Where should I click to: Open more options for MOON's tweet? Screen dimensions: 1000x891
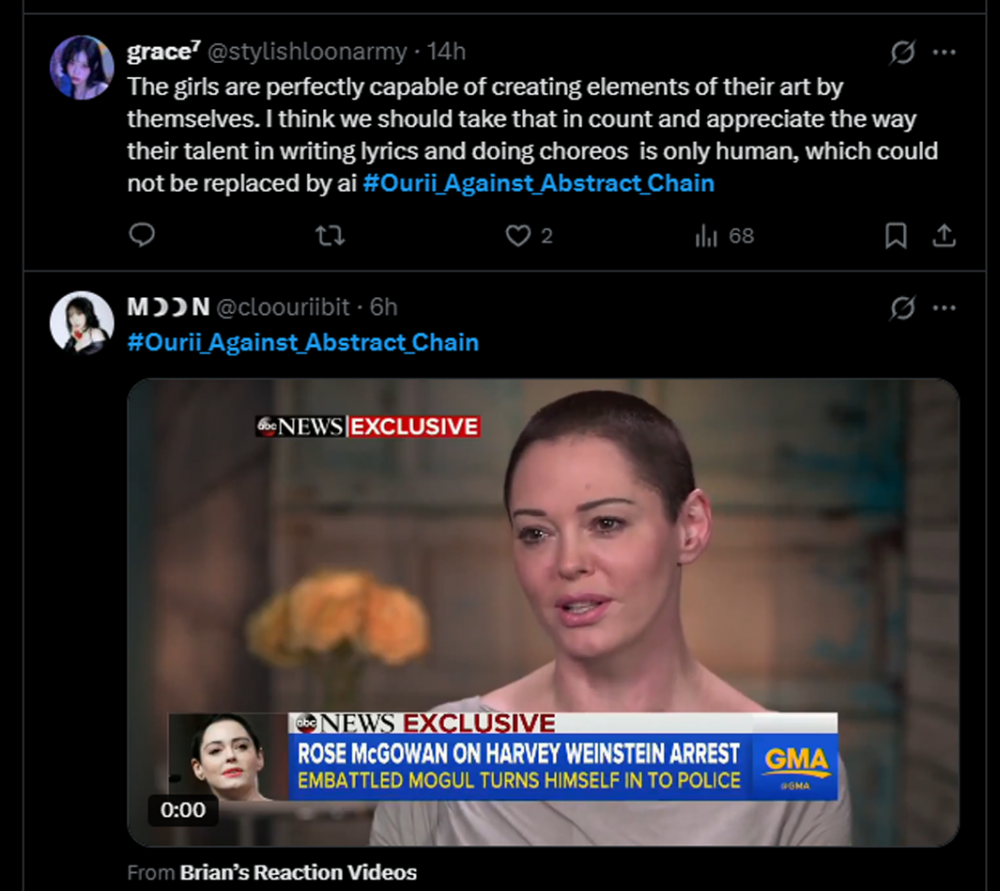[x=944, y=308]
